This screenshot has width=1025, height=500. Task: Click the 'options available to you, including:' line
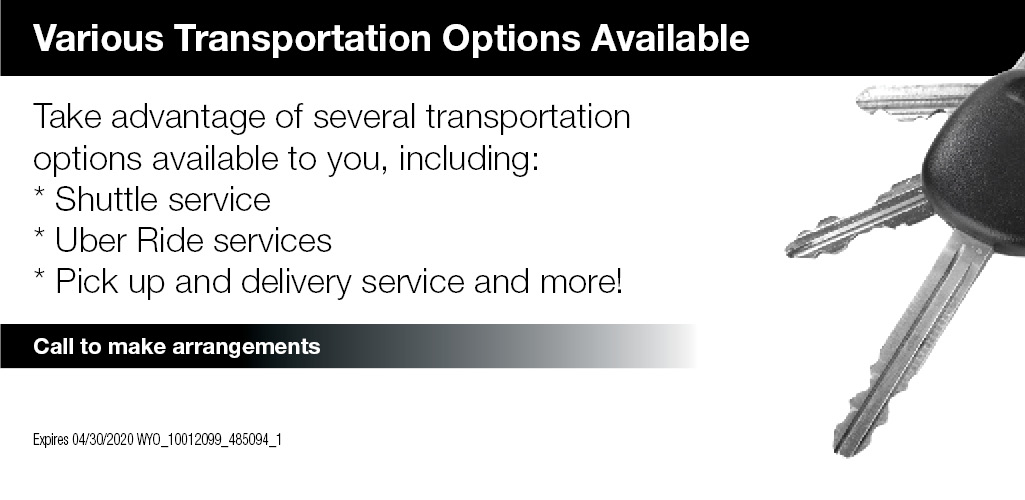point(286,159)
